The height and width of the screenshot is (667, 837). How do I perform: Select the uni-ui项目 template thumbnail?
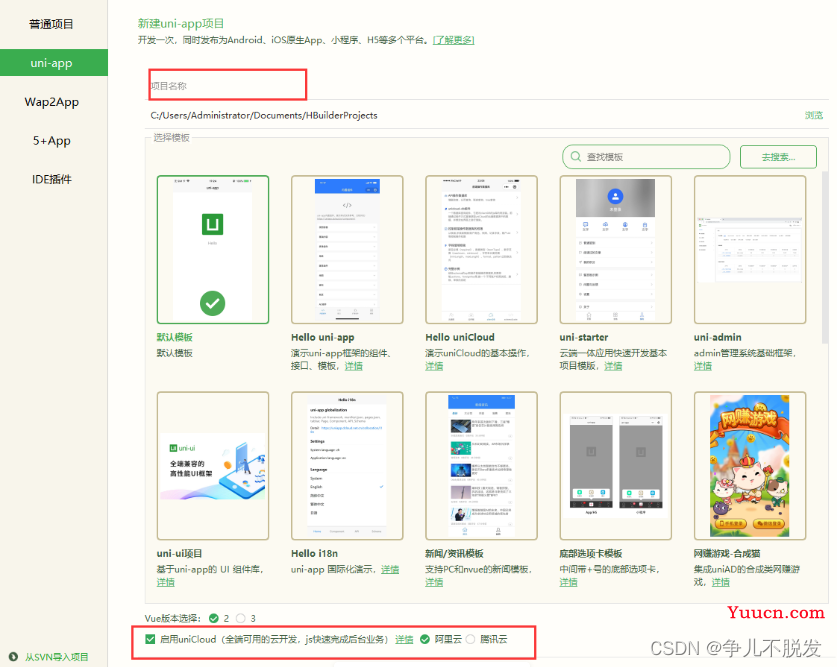[x=213, y=466]
